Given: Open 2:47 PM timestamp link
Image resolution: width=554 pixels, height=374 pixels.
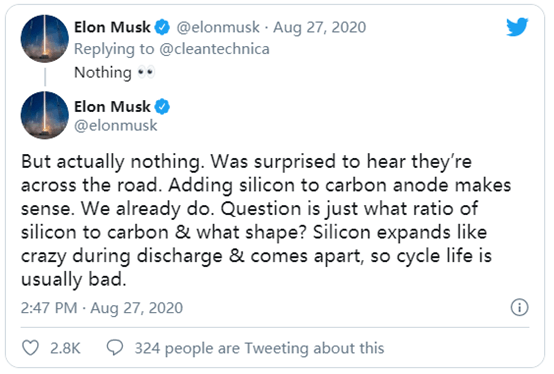Looking at the screenshot, I should coord(102,308).
